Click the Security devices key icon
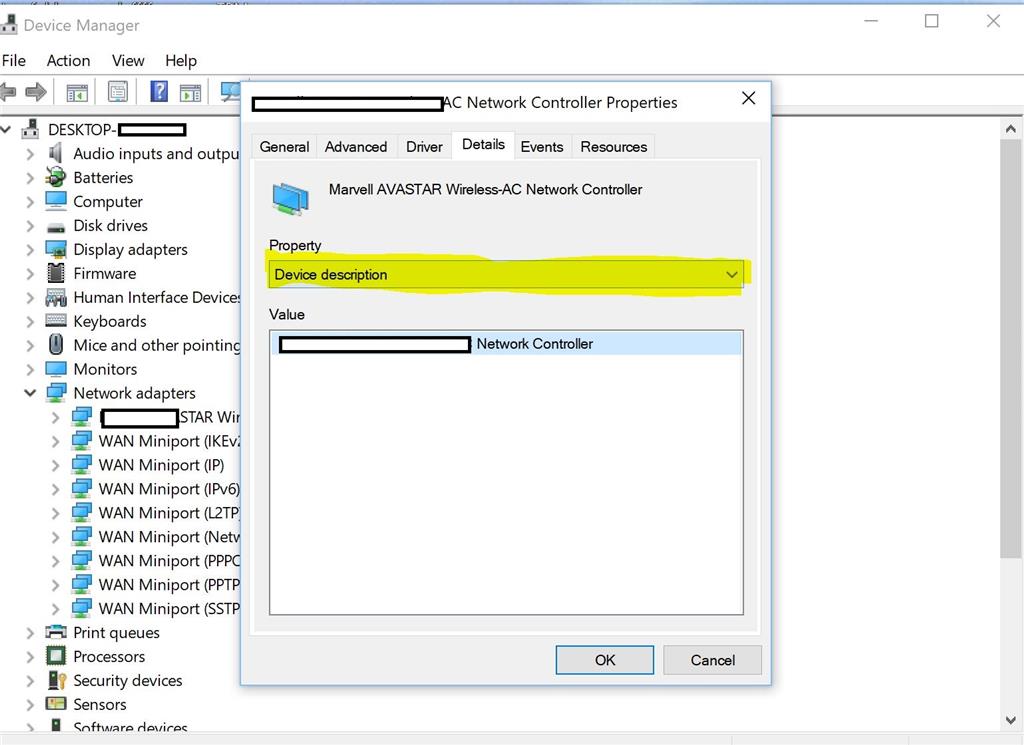Screen dimensions: 1024x745 coord(57,680)
